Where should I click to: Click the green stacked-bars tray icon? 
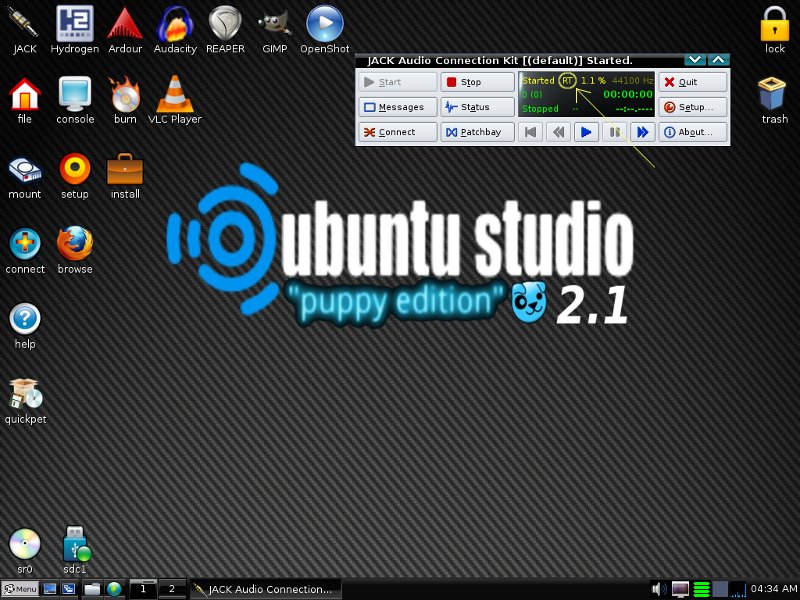pos(702,589)
